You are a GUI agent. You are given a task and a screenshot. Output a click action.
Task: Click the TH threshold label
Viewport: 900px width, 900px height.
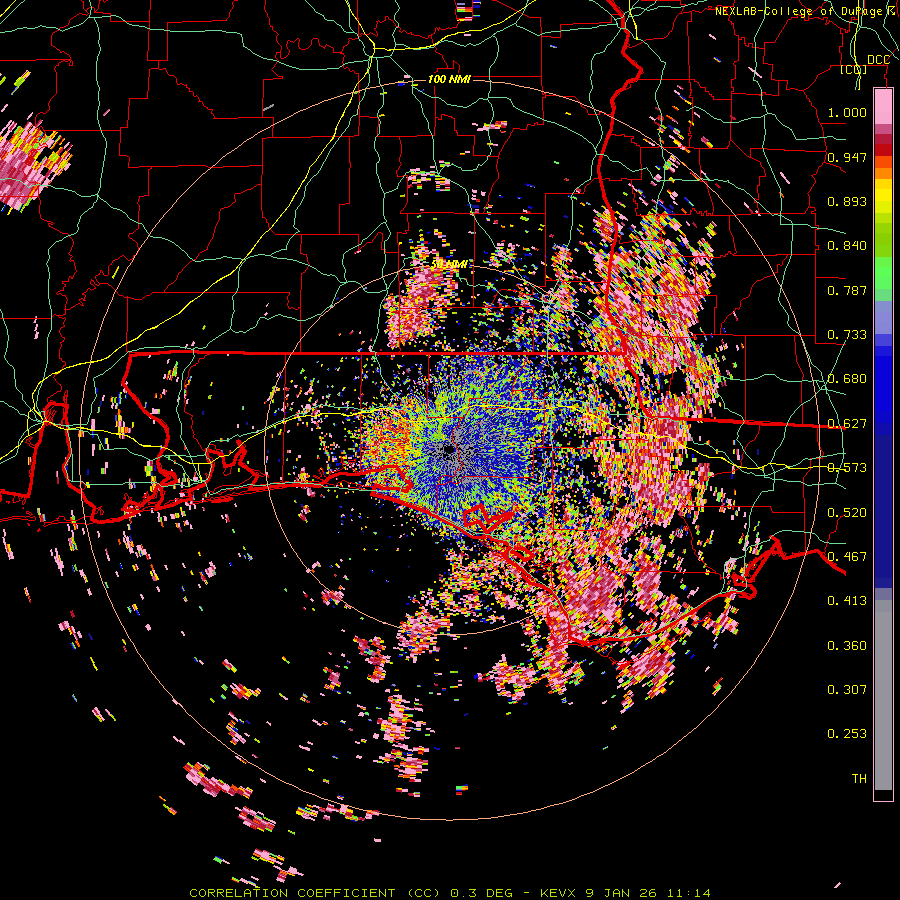[859, 779]
